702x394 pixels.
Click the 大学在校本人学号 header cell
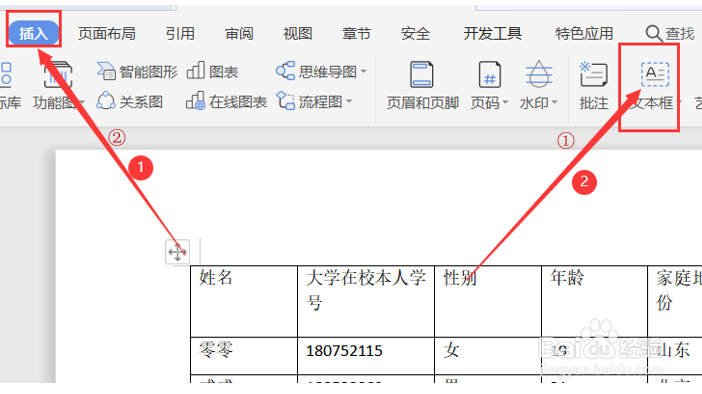click(366, 301)
